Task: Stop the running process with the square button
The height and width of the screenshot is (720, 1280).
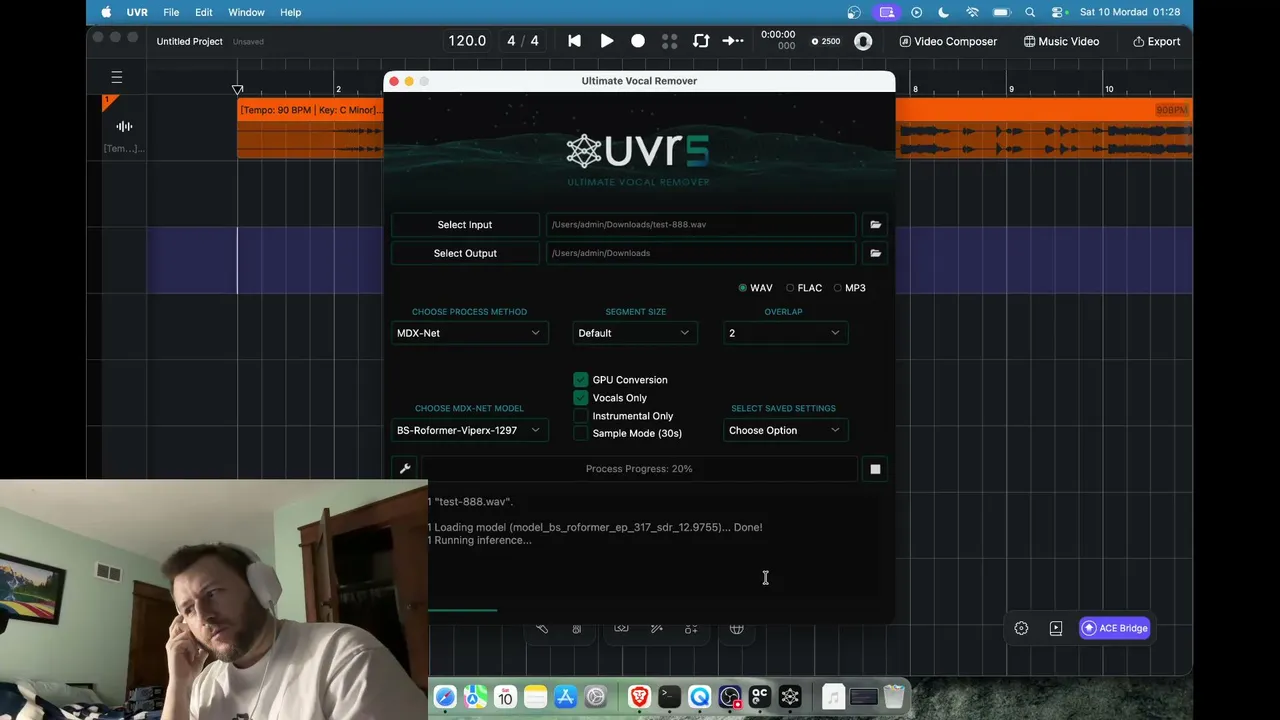Action: 875,469
